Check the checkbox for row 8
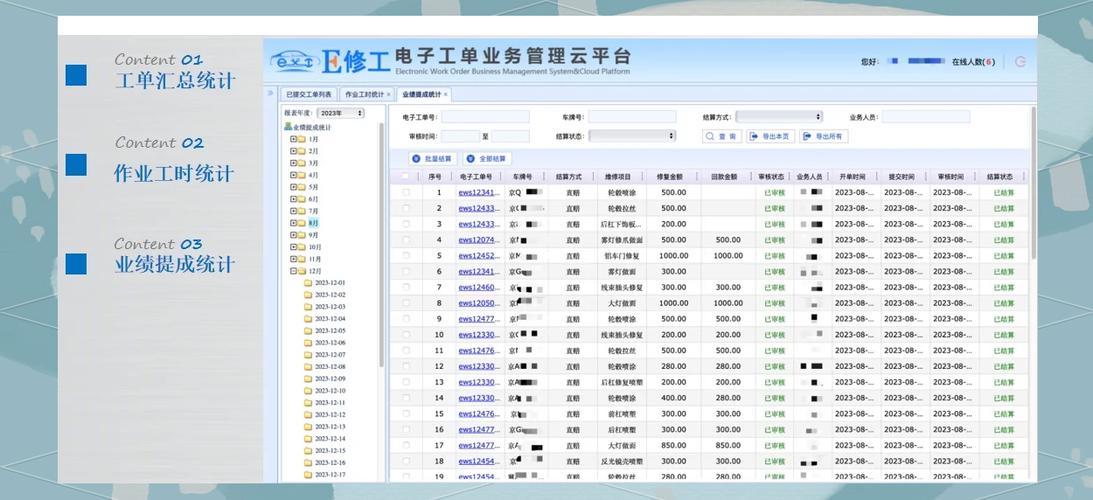This screenshot has width=1093, height=500. click(x=406, y=303)
